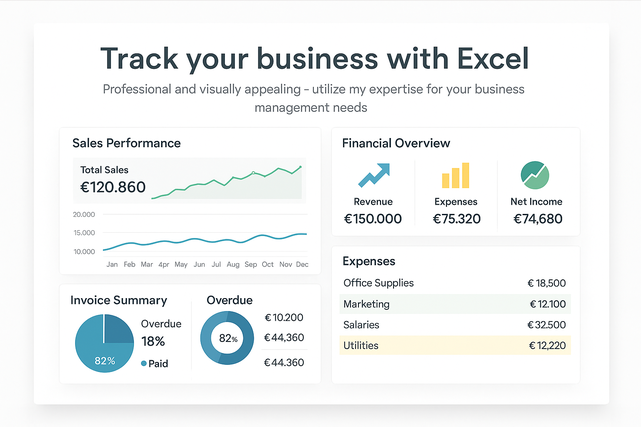The height and width of the screenshot is (427, 641).
Task: Click the Invoice Summary pie chart
Action: coord(104,343)
